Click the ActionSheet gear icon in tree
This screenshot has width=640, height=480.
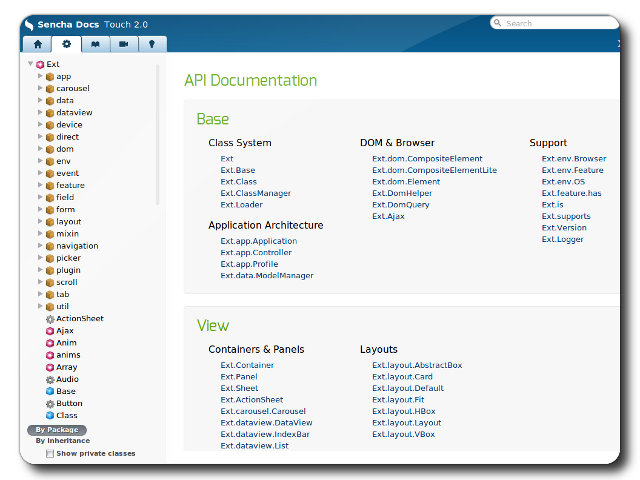click(x=50, y=319)
